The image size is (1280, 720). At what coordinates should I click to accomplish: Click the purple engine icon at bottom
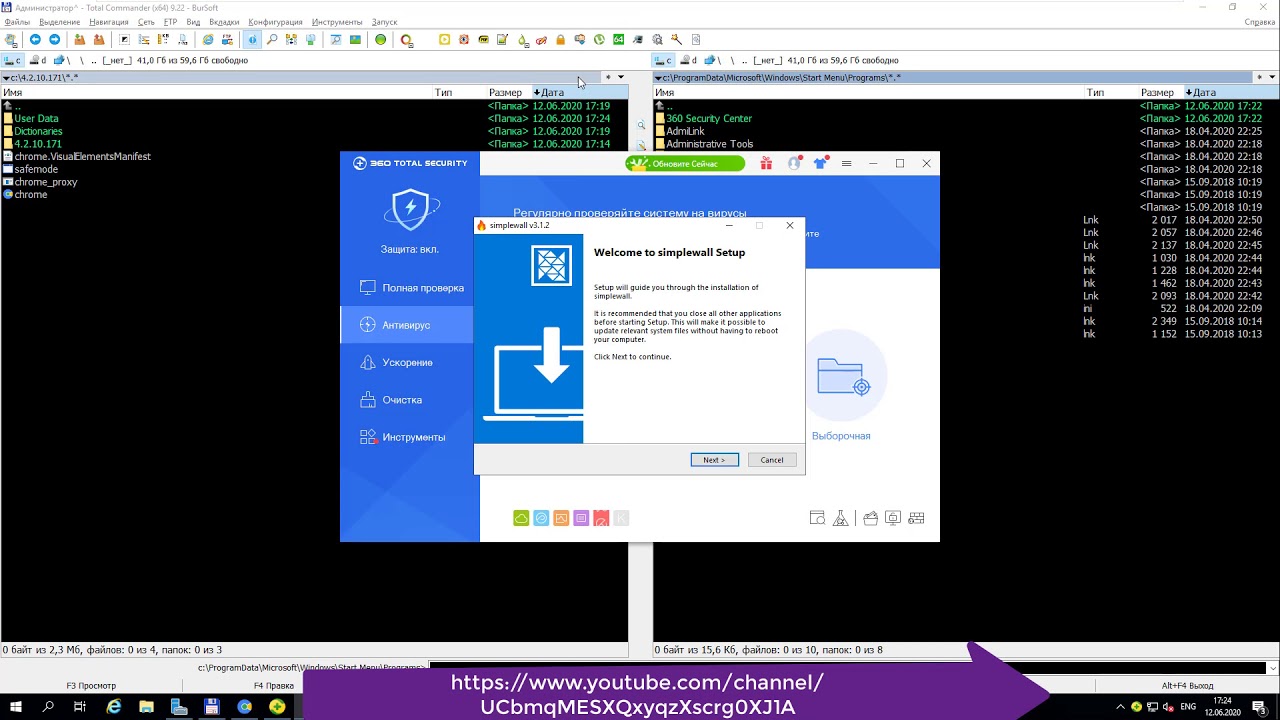tap(581, 518)
